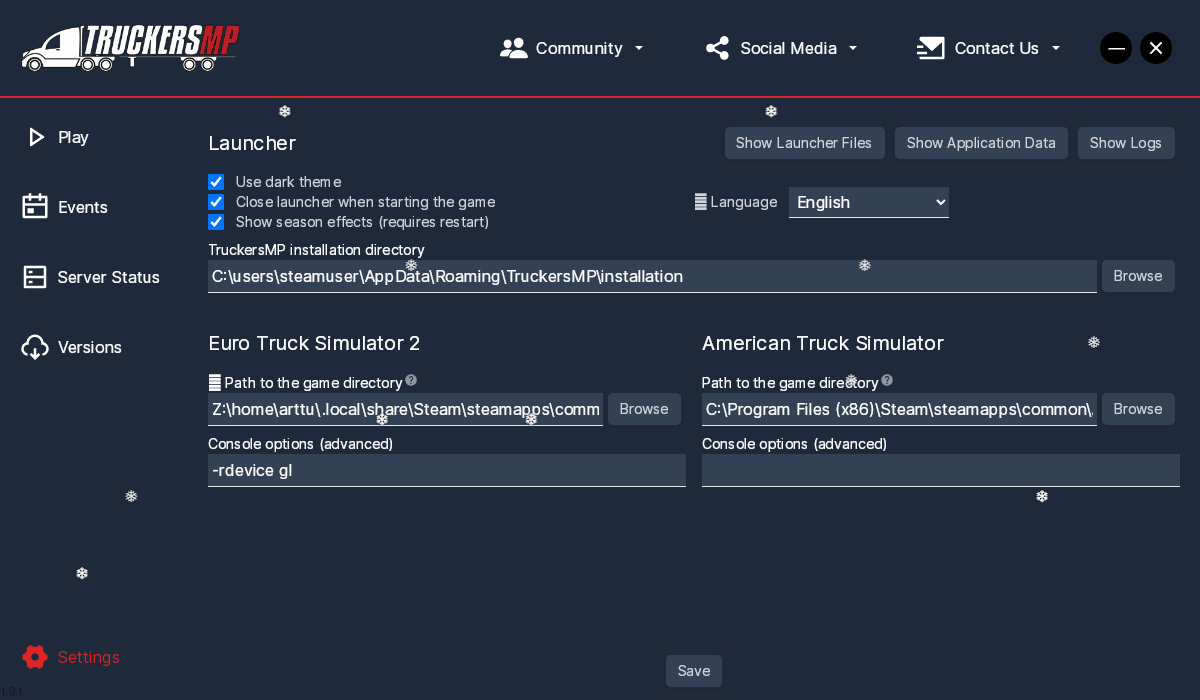Screen dimensions: 1200x700
Task: Click ETS2 console options field with -rdevice gl
Action: point(447,470)
